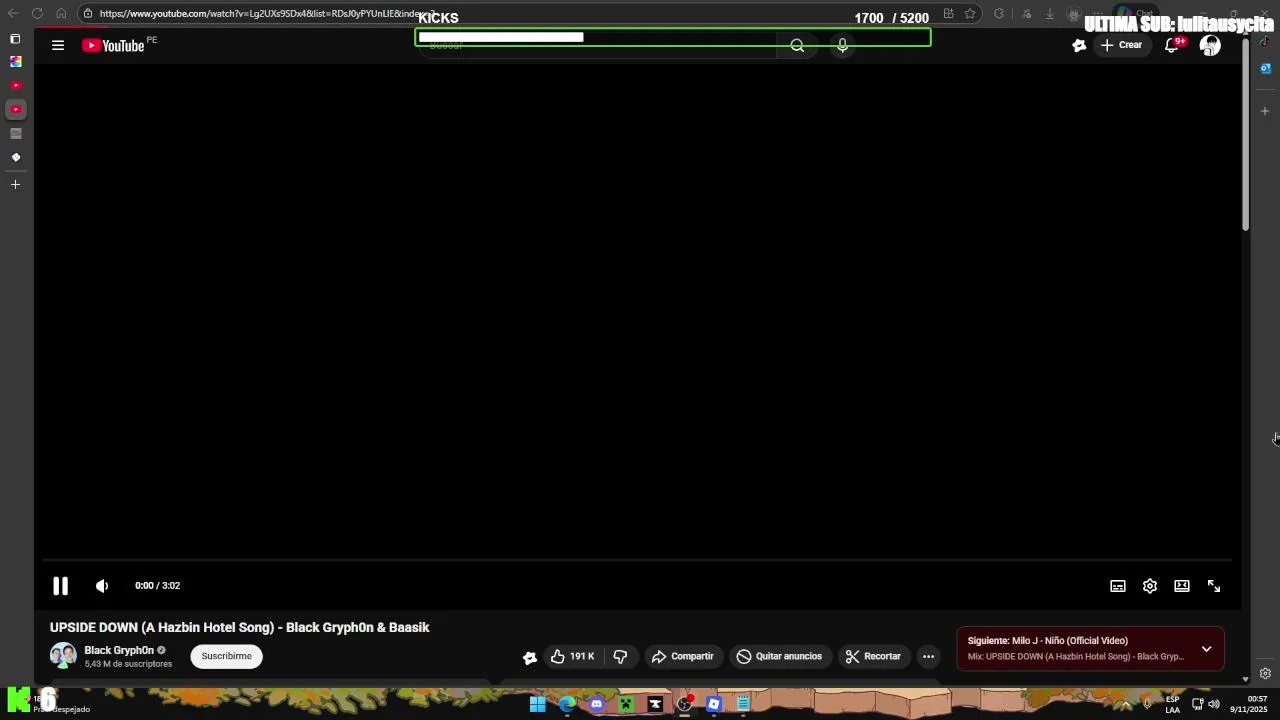This screenshot has height=720, width=1280.
Task: Open browser downloads icon
Action: (1050, 14)
